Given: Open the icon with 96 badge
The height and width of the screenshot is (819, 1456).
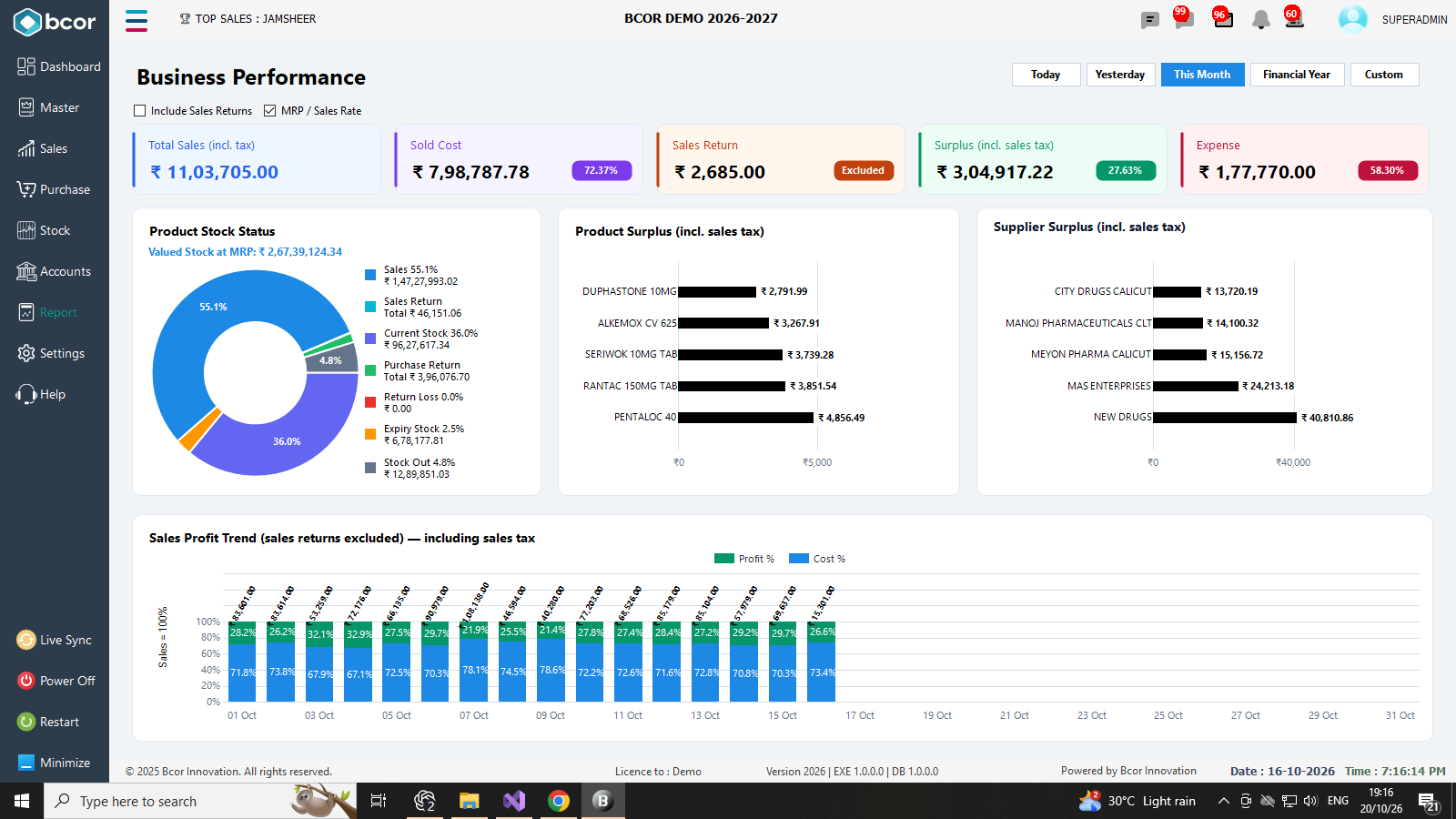Looking at the screenshot, I should (x=1223, y=18).
